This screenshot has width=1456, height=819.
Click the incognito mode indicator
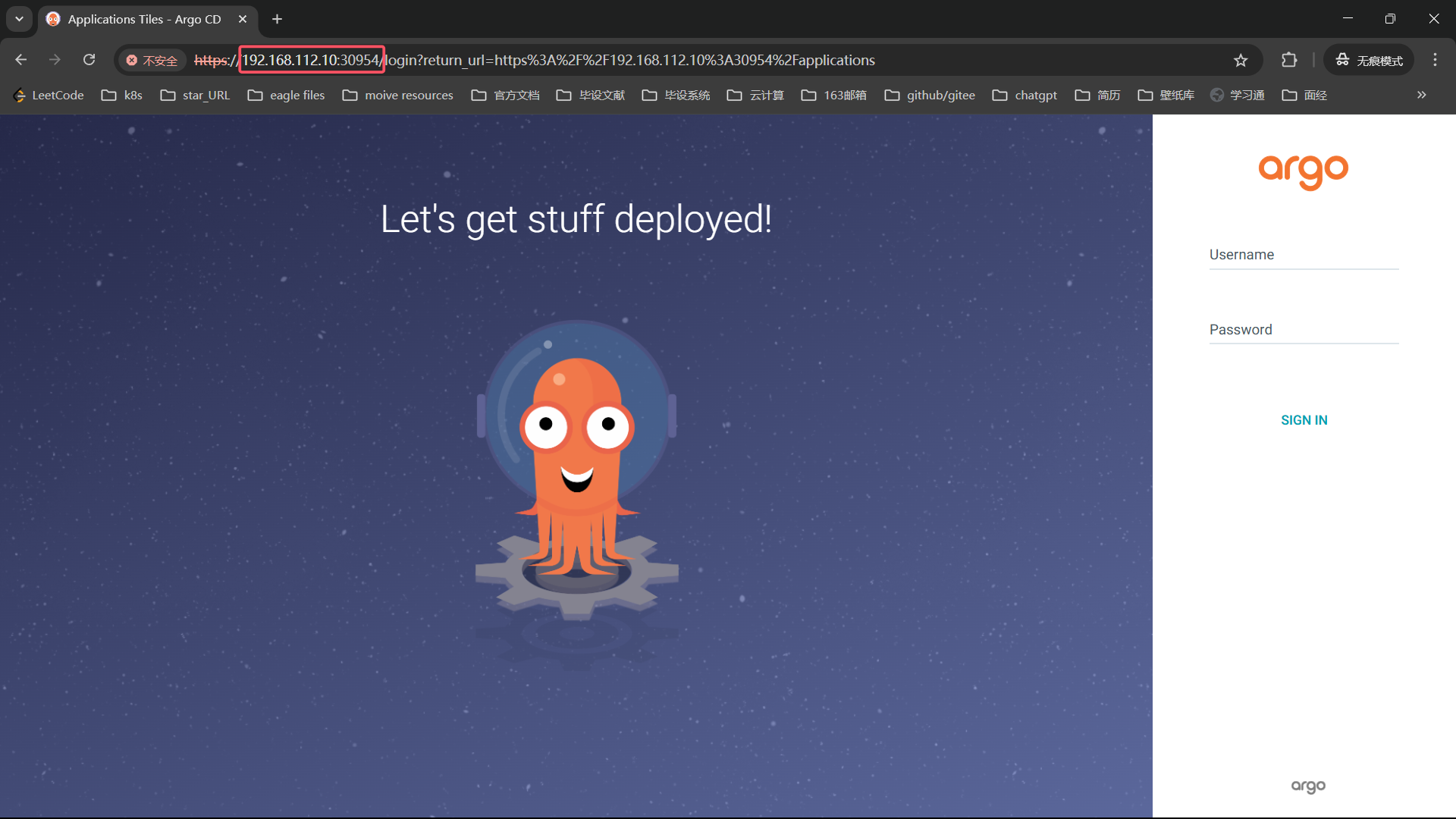(x=1370, y=60)
